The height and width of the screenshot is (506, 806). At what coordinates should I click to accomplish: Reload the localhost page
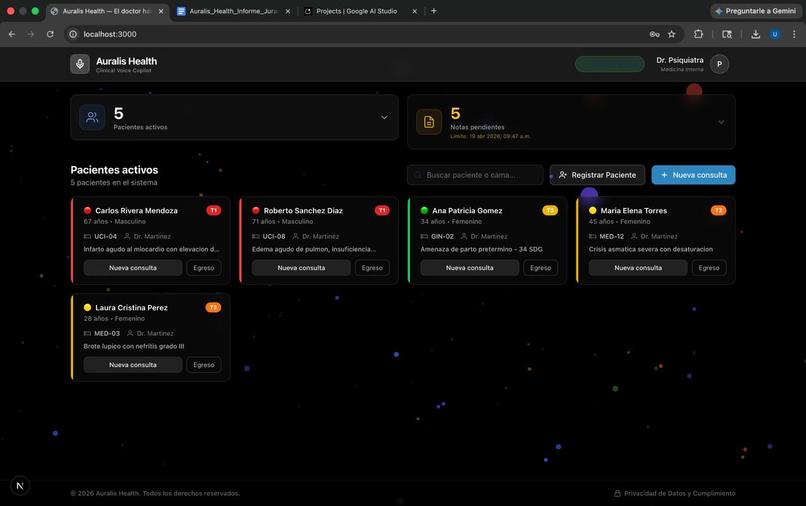point(50,34)
